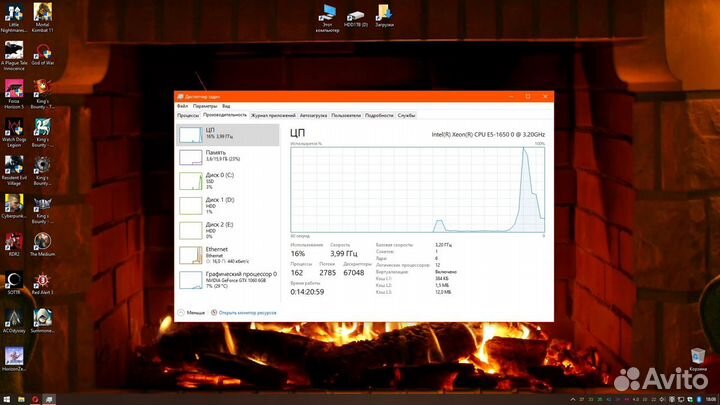Select Ethernet performance item
Viewport: 720px width, 405px height.
228,255
